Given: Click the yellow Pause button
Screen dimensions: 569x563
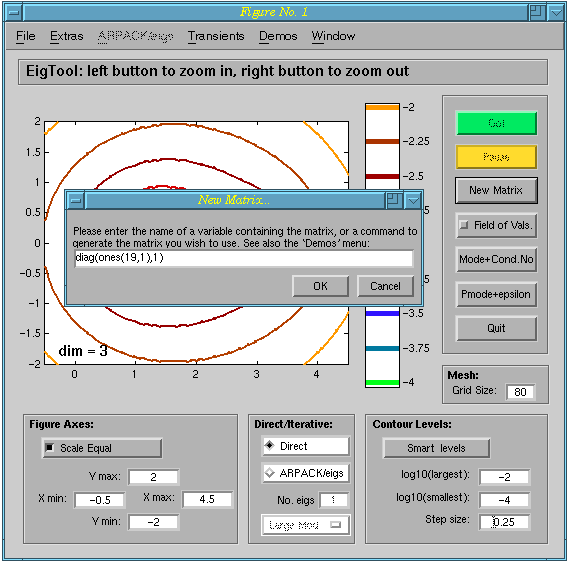Looking at the screenshot, I should [x=496, y=157].
